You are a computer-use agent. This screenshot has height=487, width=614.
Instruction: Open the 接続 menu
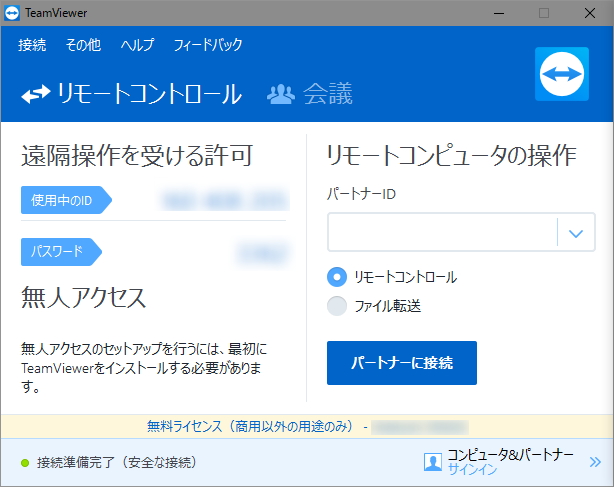(x=32, y=45)
